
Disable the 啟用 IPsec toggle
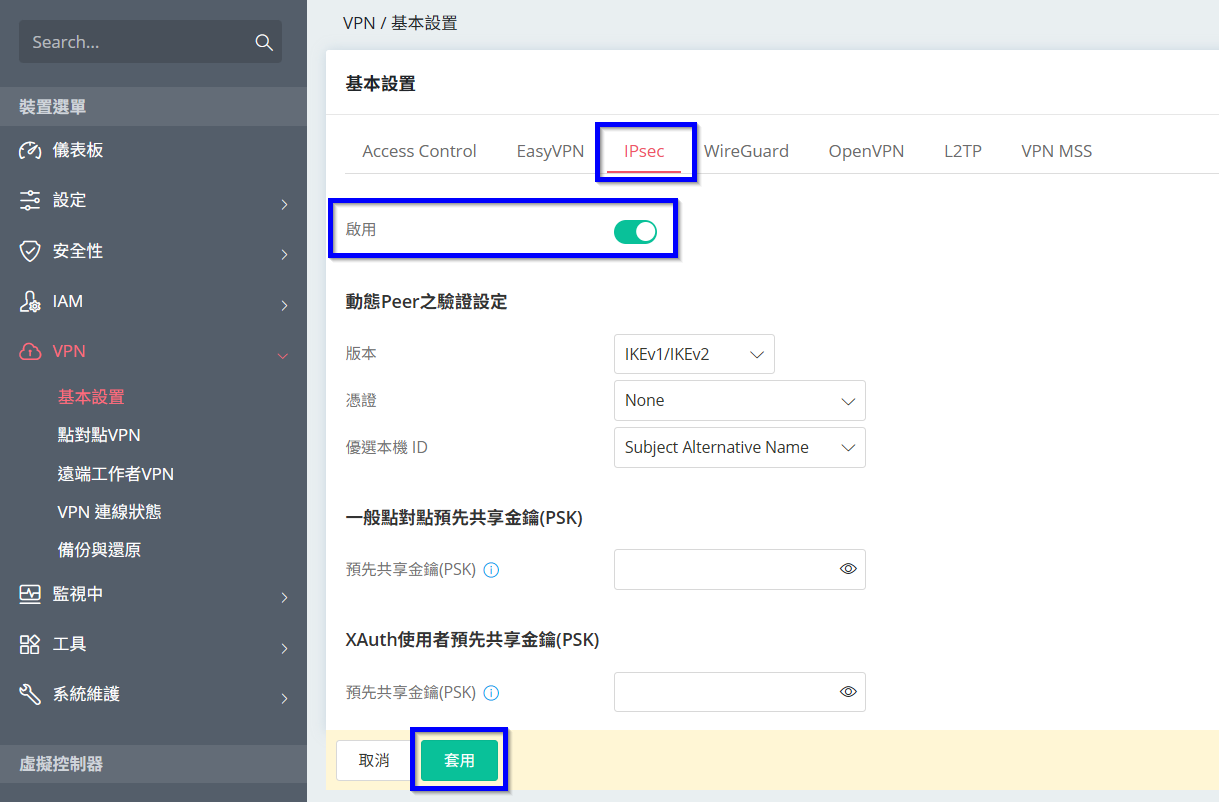635,231
